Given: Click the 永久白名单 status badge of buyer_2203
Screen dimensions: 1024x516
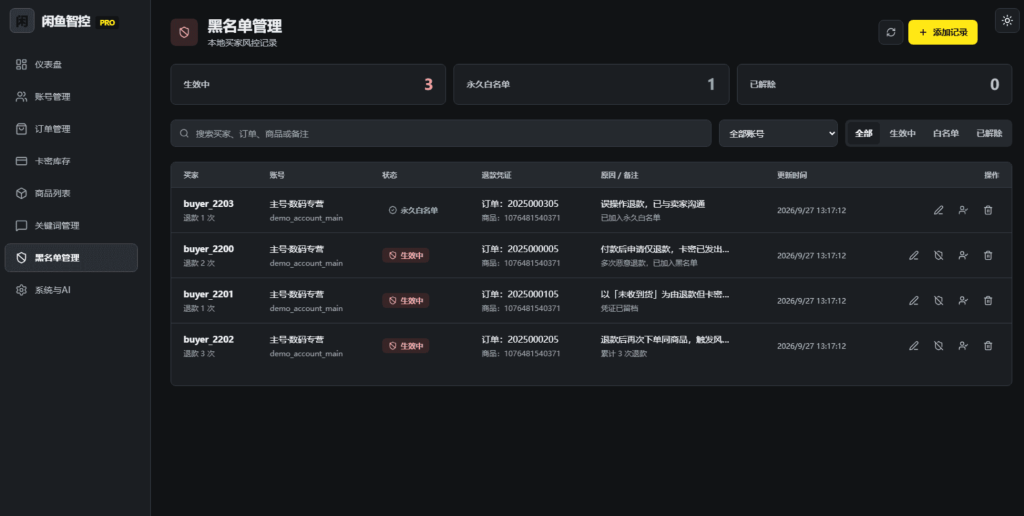Looking at the screenshot, I should pos(413,210).
